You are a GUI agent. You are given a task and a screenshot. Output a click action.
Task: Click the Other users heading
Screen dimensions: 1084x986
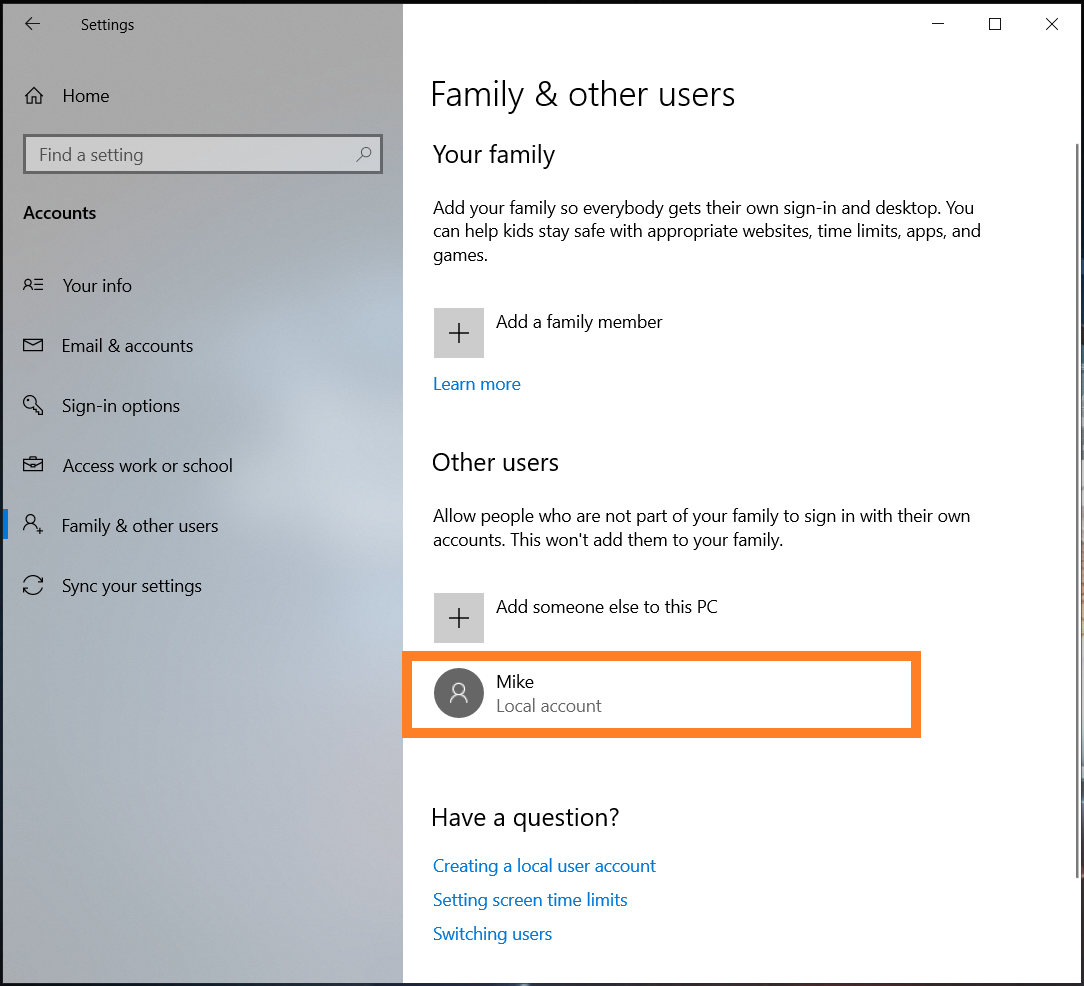pyautogui.click(x=495, y=463)
